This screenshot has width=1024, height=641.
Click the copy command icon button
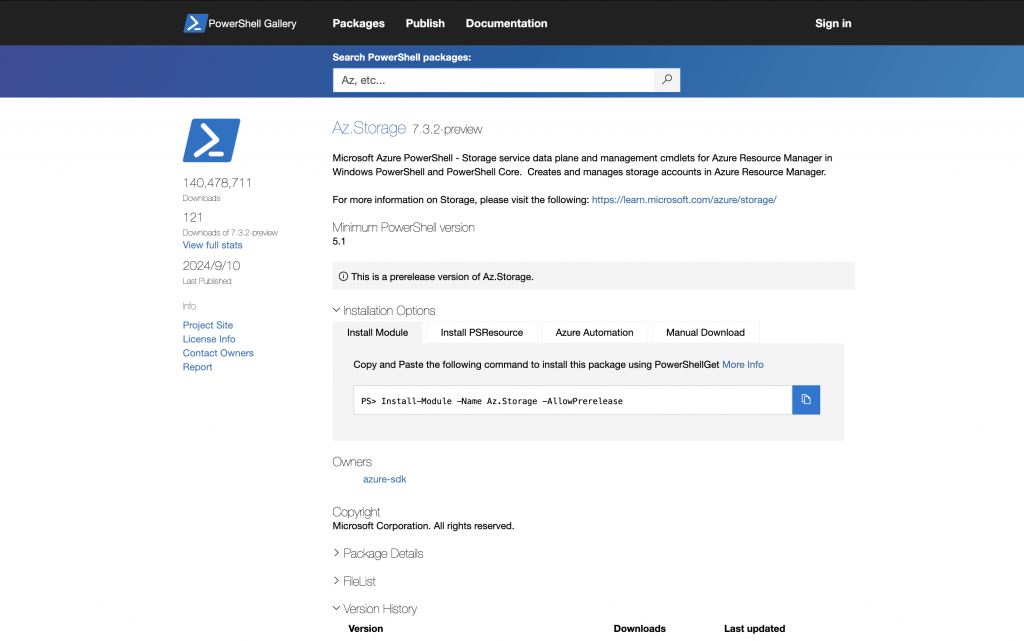click(806, 399)
